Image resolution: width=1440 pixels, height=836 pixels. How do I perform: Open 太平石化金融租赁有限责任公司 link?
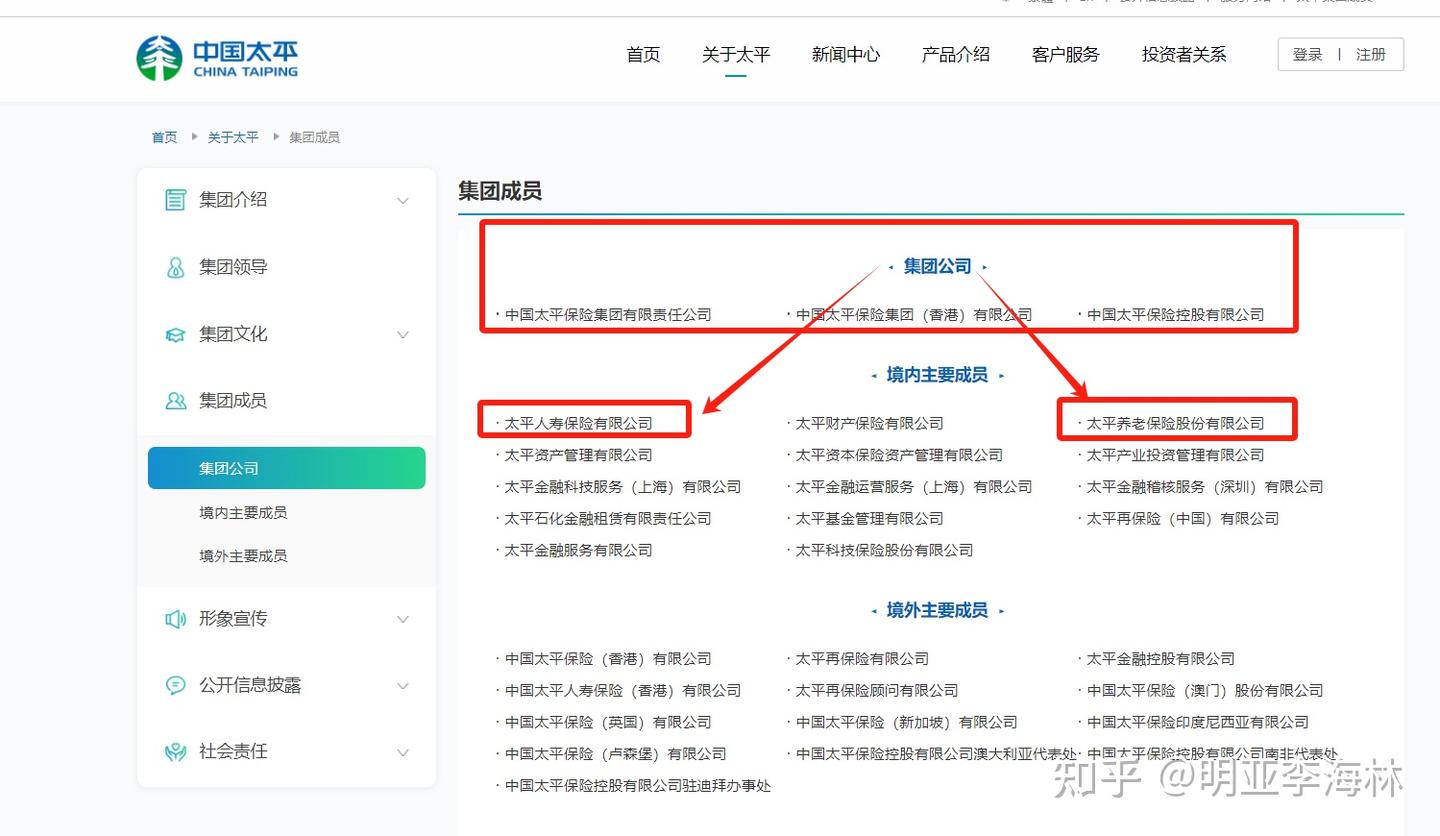tap(608, 518)
